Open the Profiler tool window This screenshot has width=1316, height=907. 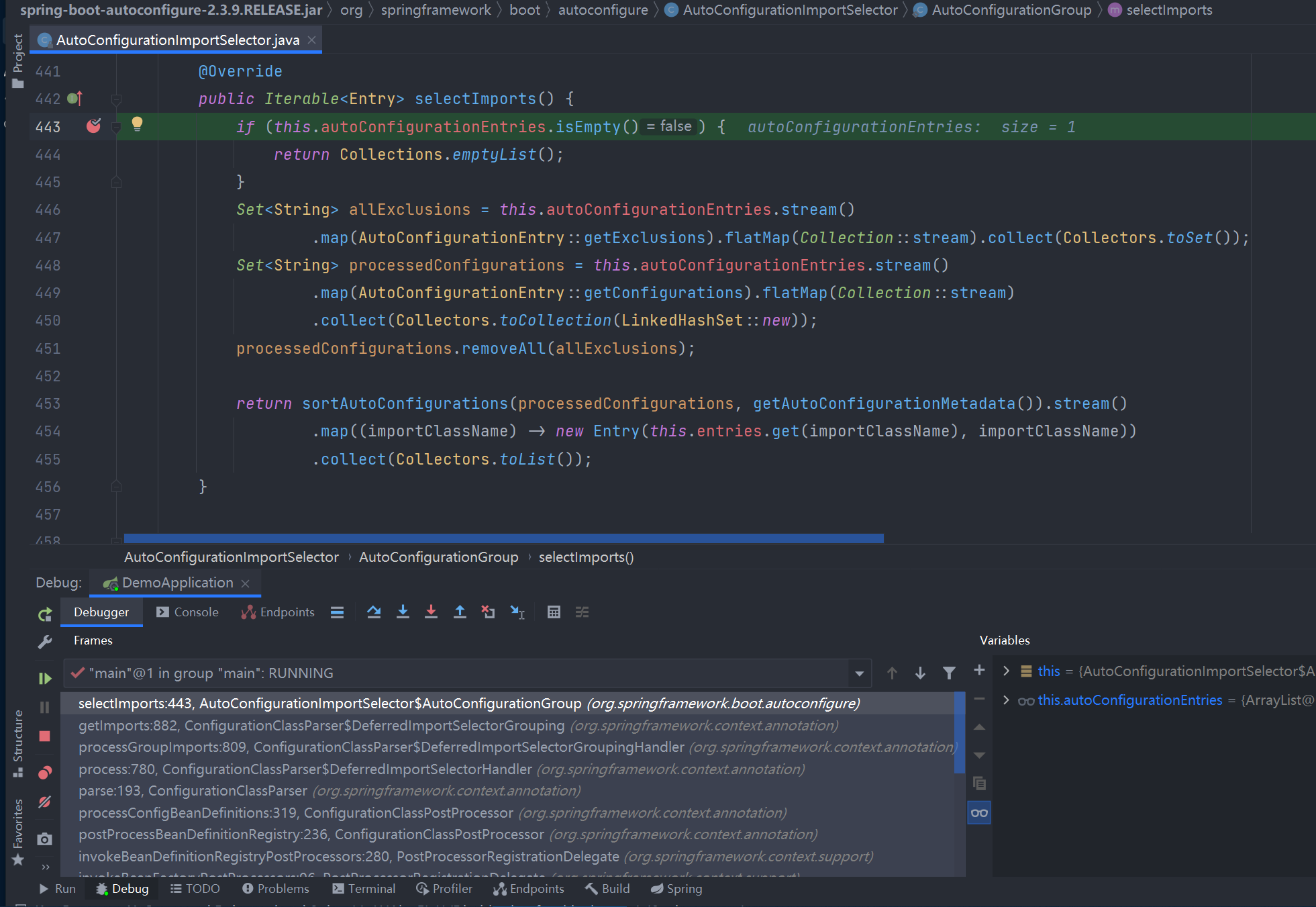click(444, 889)
